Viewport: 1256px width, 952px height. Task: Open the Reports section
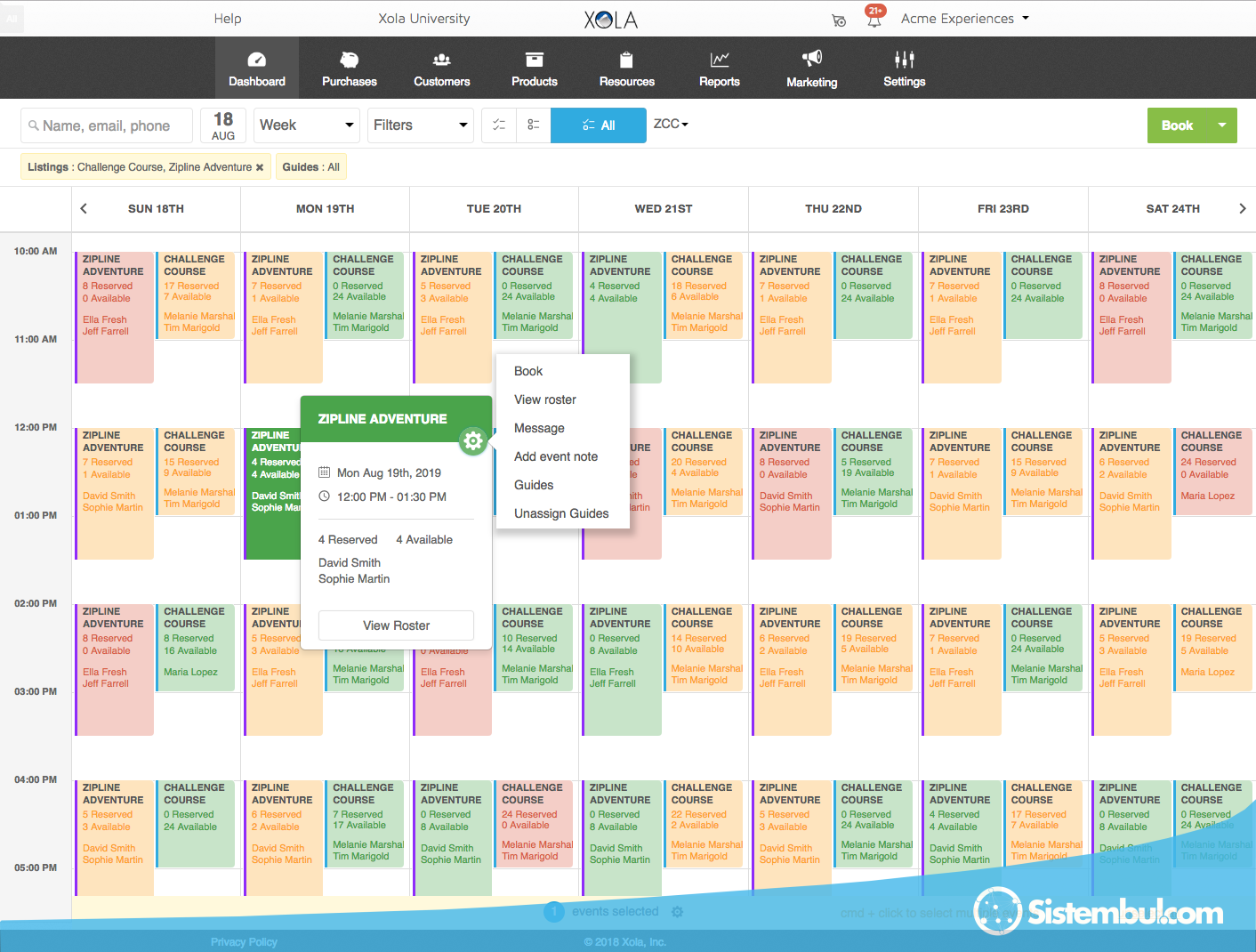(720, 69)
